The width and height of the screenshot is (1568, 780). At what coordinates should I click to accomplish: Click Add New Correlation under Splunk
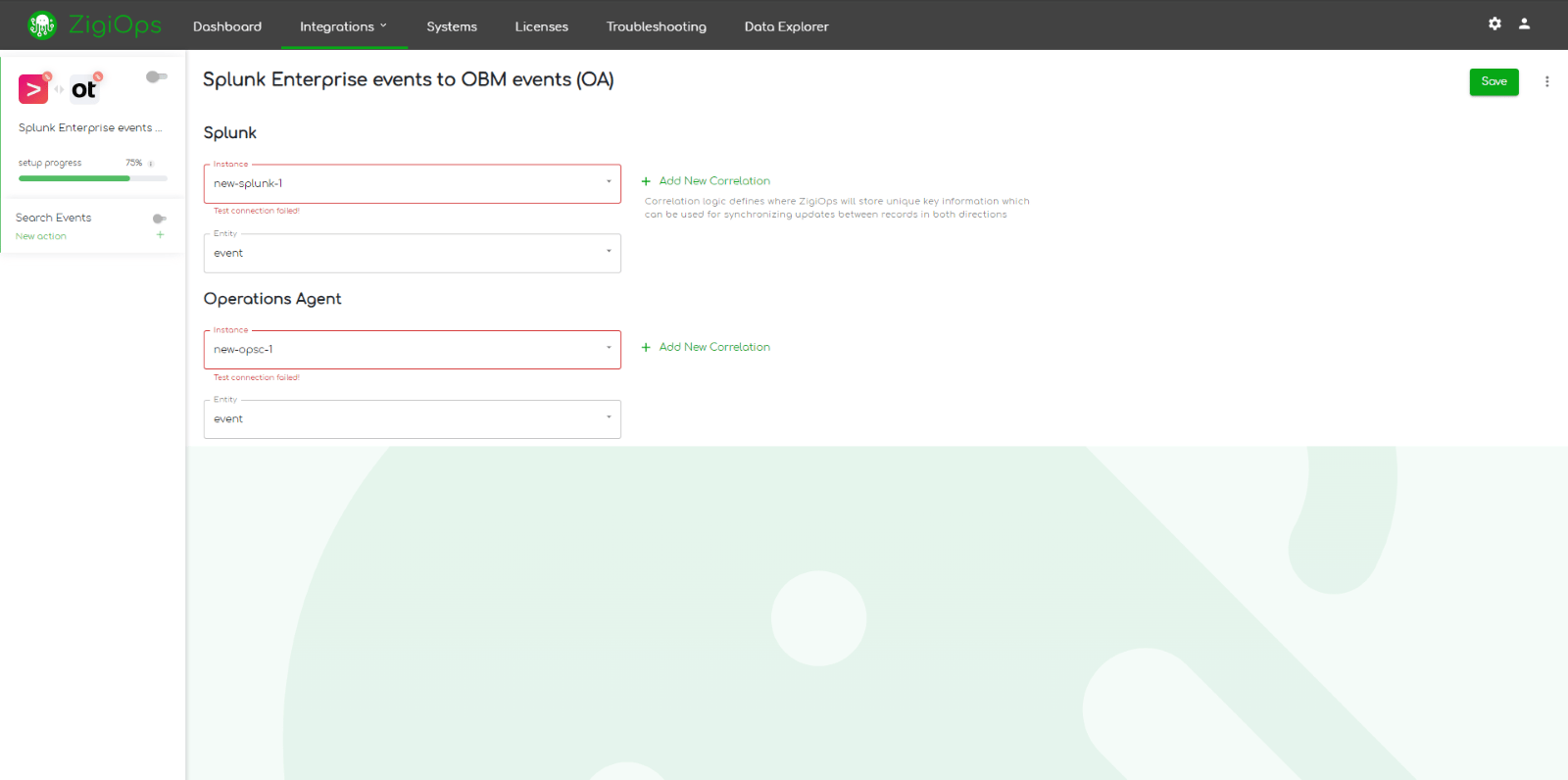[714, 181]
